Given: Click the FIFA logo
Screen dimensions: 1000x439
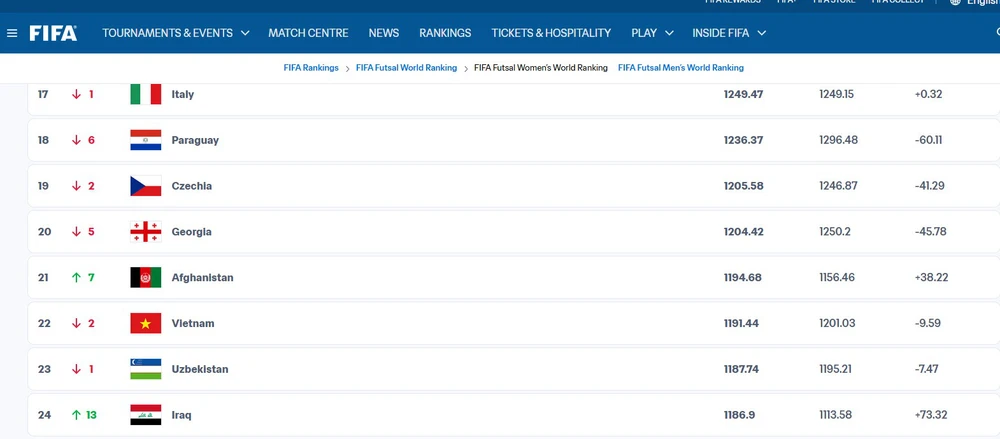Looking at the screenshot, I should (53, 33).
